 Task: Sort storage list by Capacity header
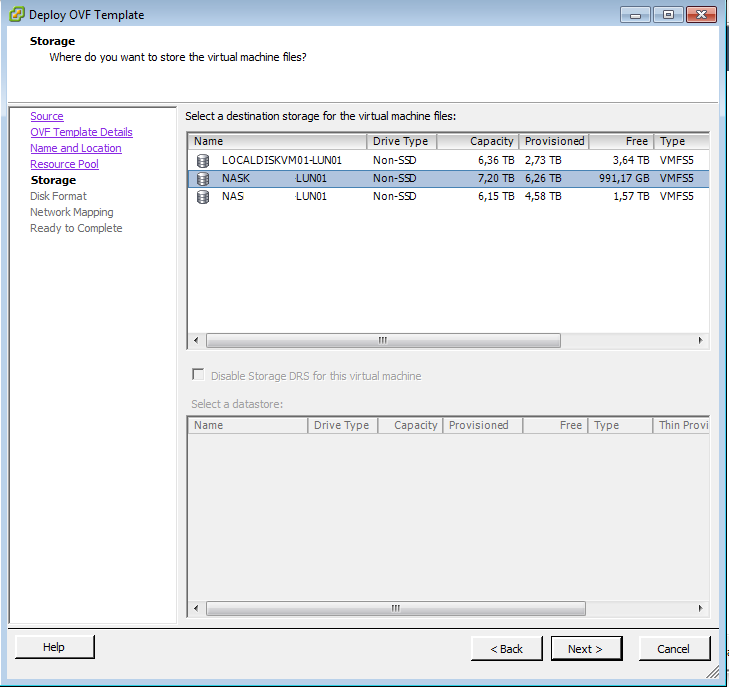point(478,141)
